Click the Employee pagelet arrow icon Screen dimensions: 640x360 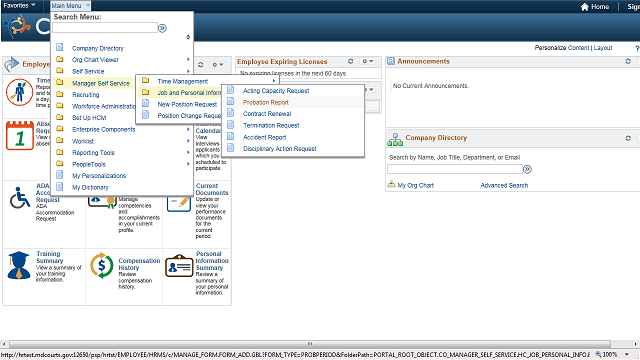click(x=11, y=64)
